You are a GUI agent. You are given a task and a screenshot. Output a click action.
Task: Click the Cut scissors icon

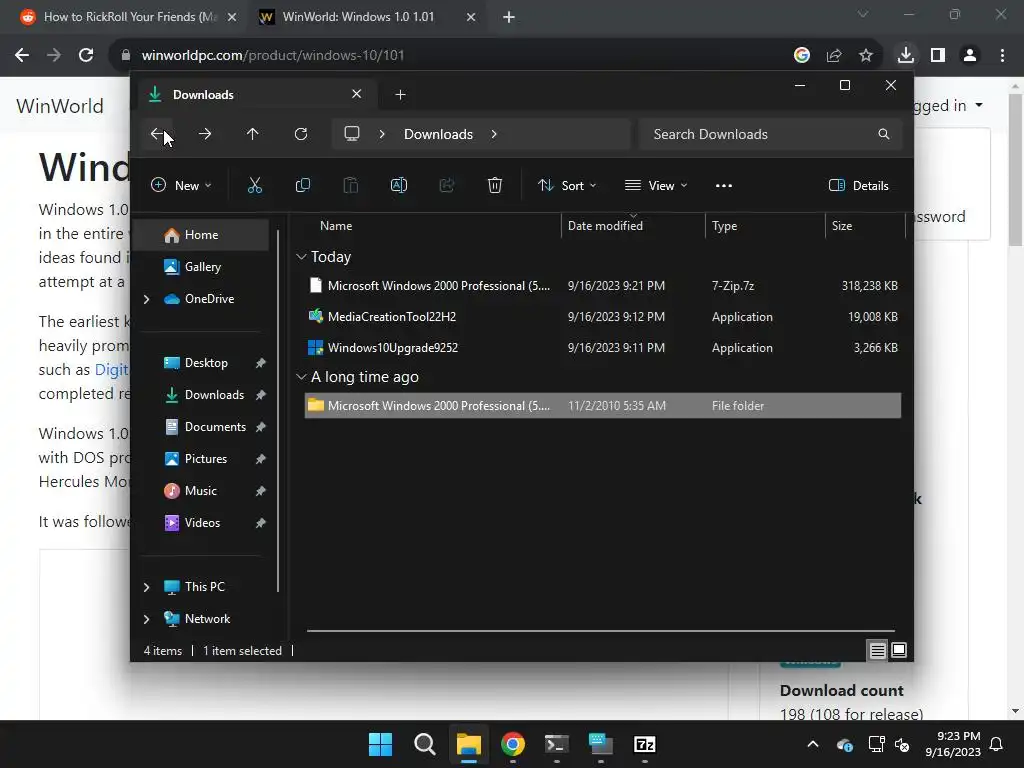pos(255,185)
